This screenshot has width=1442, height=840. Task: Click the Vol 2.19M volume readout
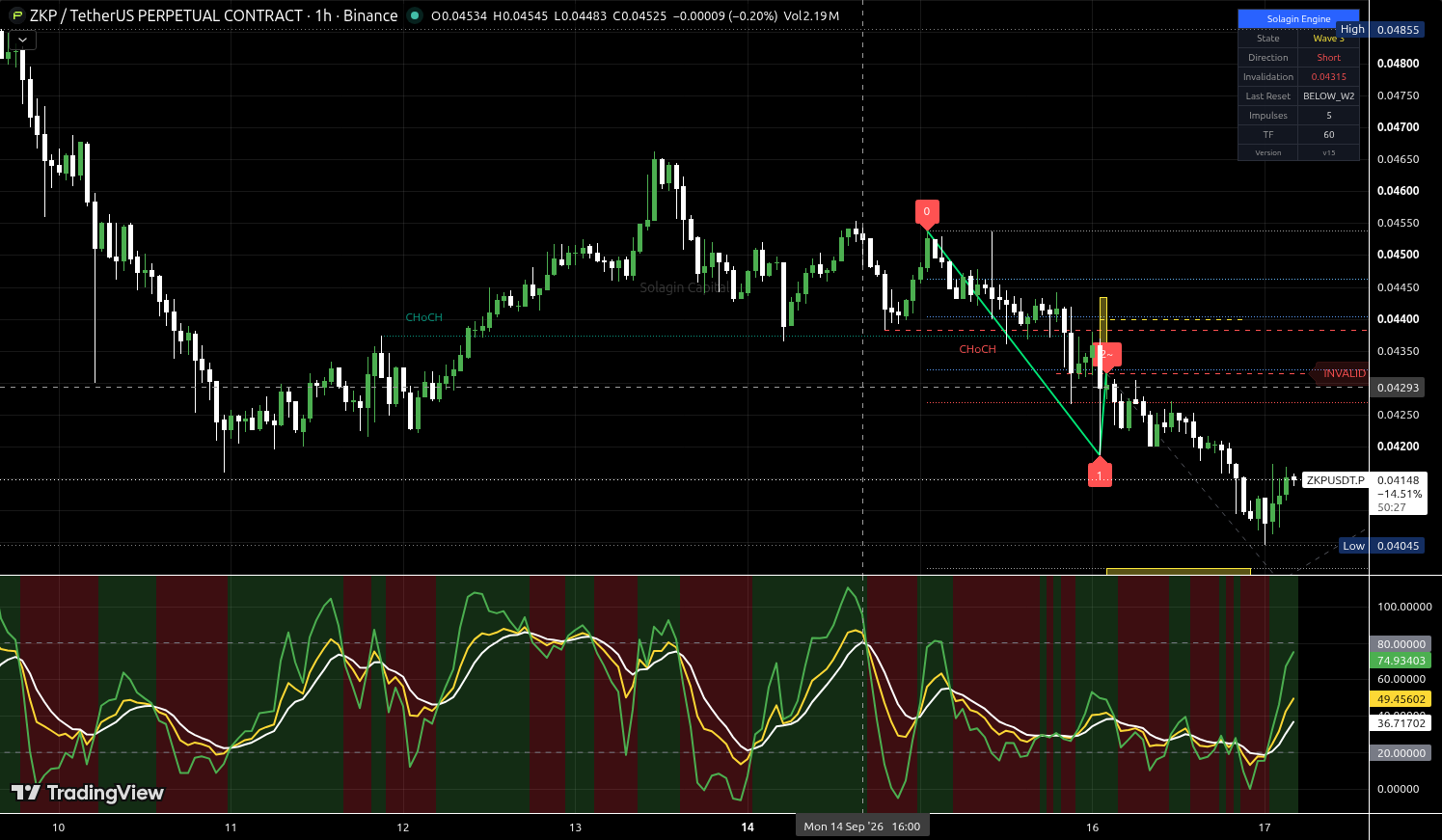[x=811, y=16]
